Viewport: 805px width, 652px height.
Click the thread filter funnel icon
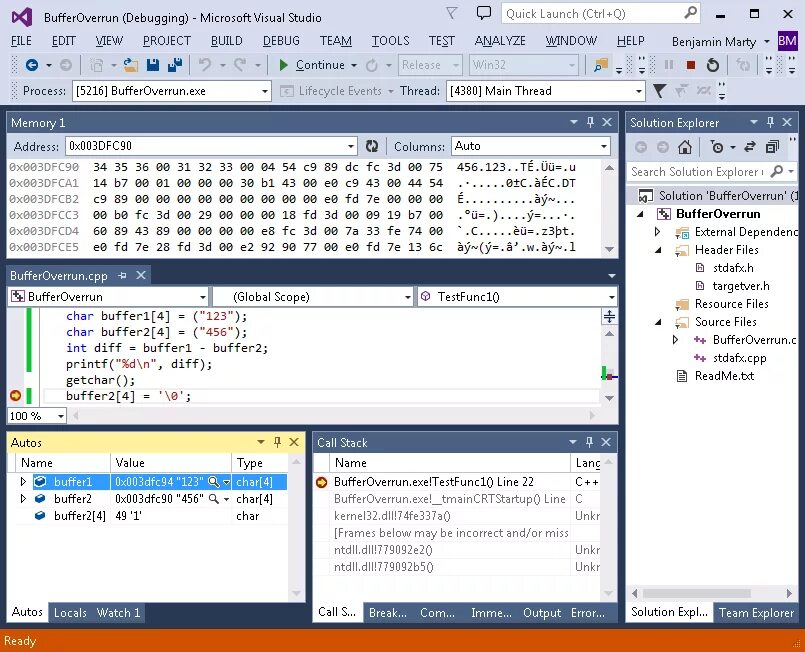659,91
